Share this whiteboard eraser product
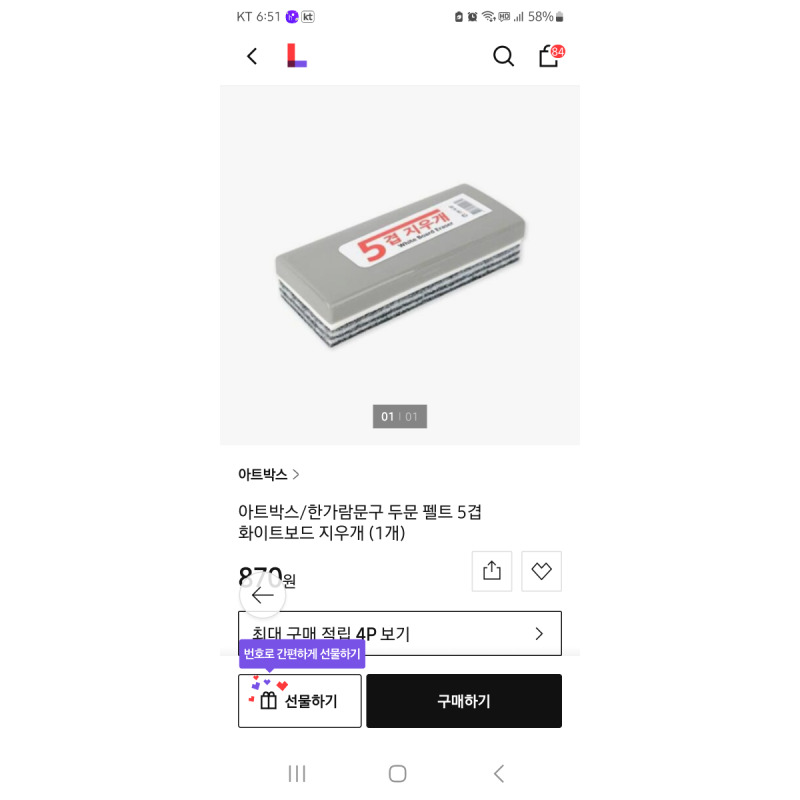 tap(491, 571)
